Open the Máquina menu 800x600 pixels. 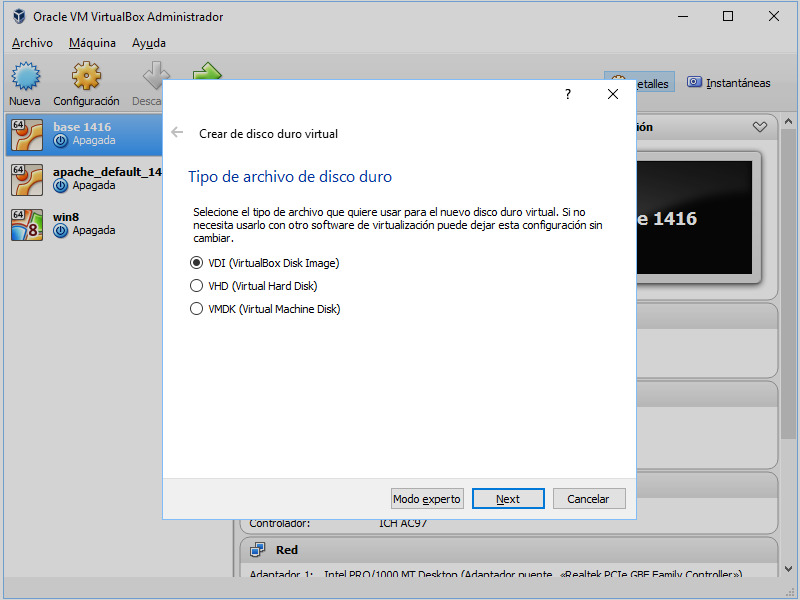tap(92, 43)
